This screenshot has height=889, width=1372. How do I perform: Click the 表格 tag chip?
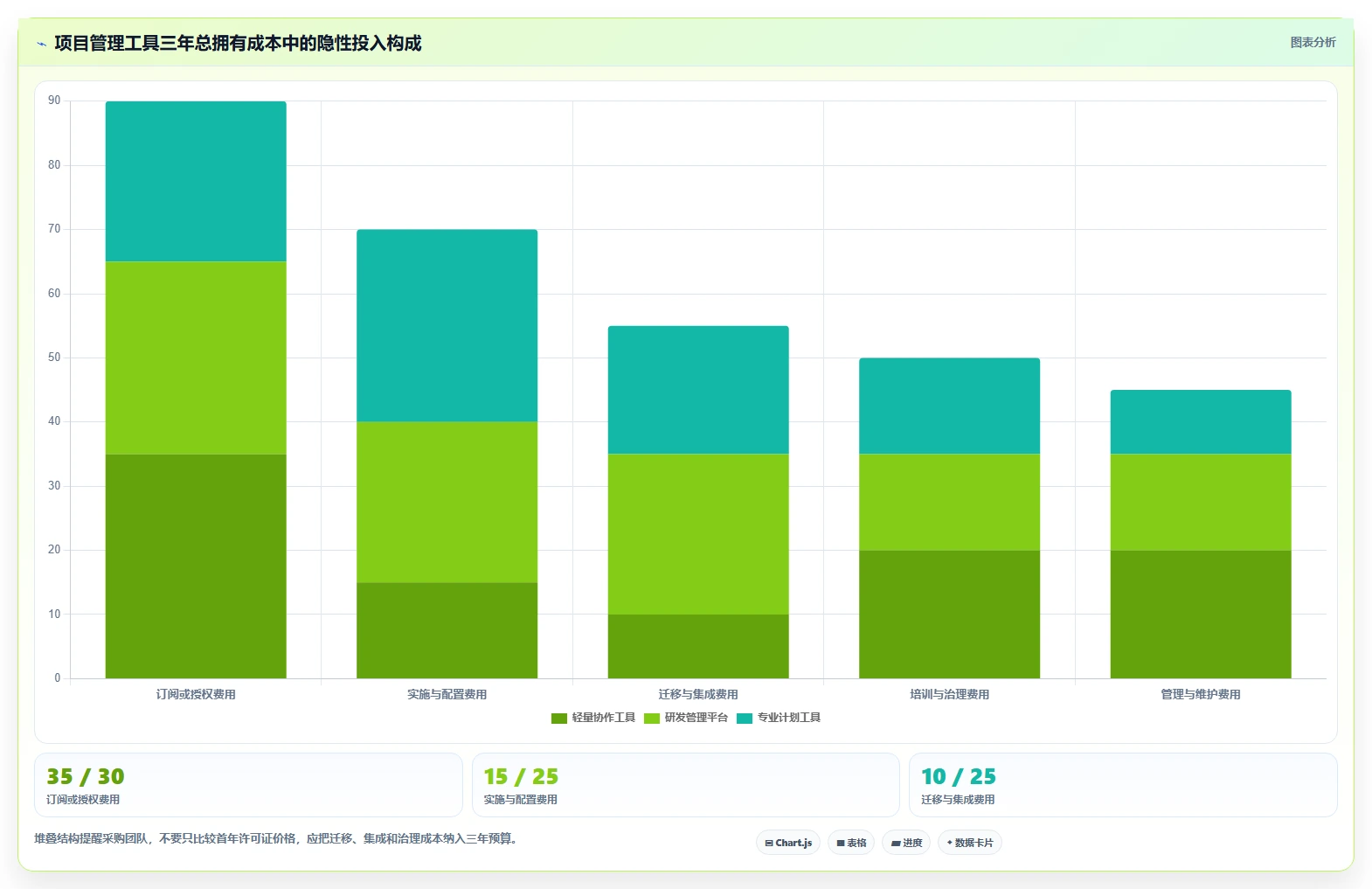point(851,843)
